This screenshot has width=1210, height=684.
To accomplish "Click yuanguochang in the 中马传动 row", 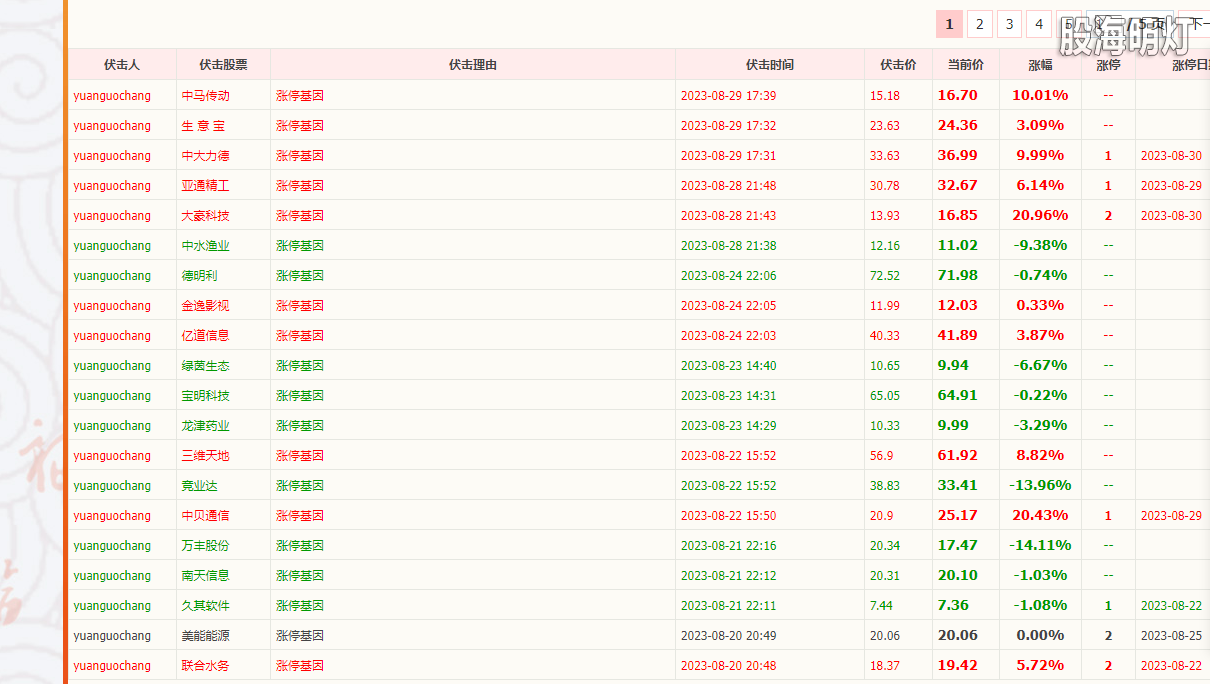I will [x=112, y=96].
